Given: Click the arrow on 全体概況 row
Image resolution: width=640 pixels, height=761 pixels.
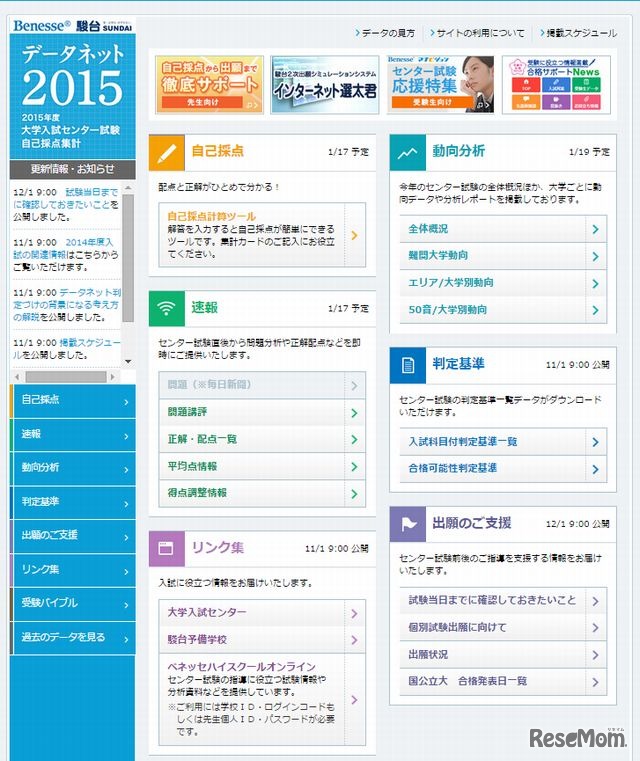Looking at the screenshot, I should coord(596,229).
